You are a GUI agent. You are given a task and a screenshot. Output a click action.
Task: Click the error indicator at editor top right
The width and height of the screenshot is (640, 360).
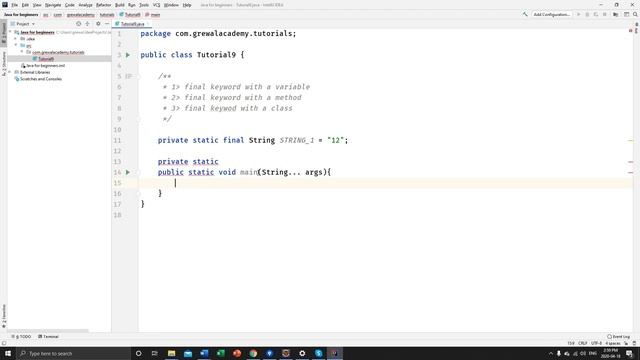click(x=631, y=31)
